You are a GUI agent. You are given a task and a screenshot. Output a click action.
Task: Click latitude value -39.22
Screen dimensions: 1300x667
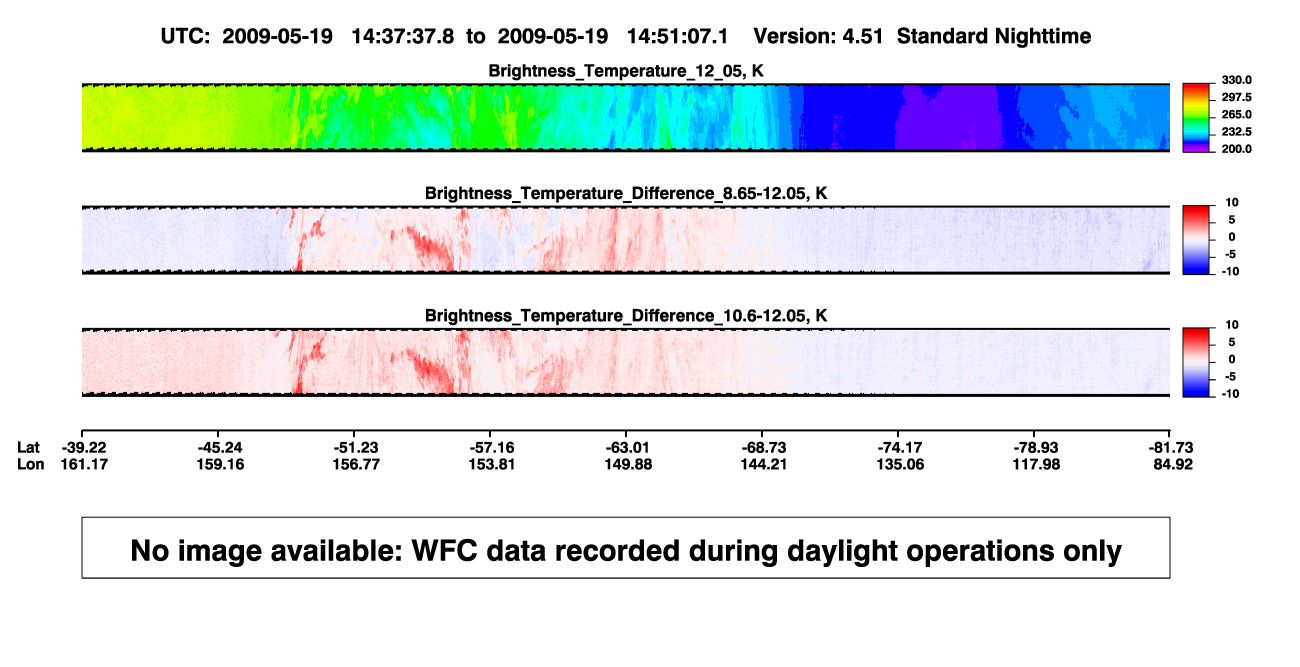(84, 447)
